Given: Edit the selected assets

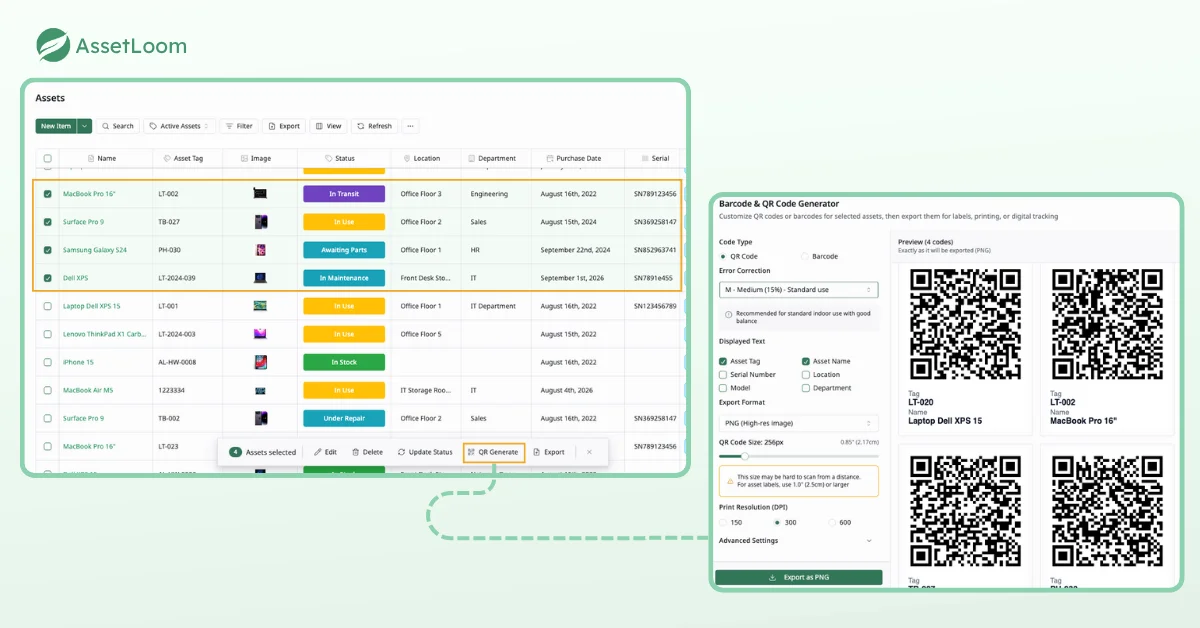Looking at the screenshot, I should click(325, 452).
